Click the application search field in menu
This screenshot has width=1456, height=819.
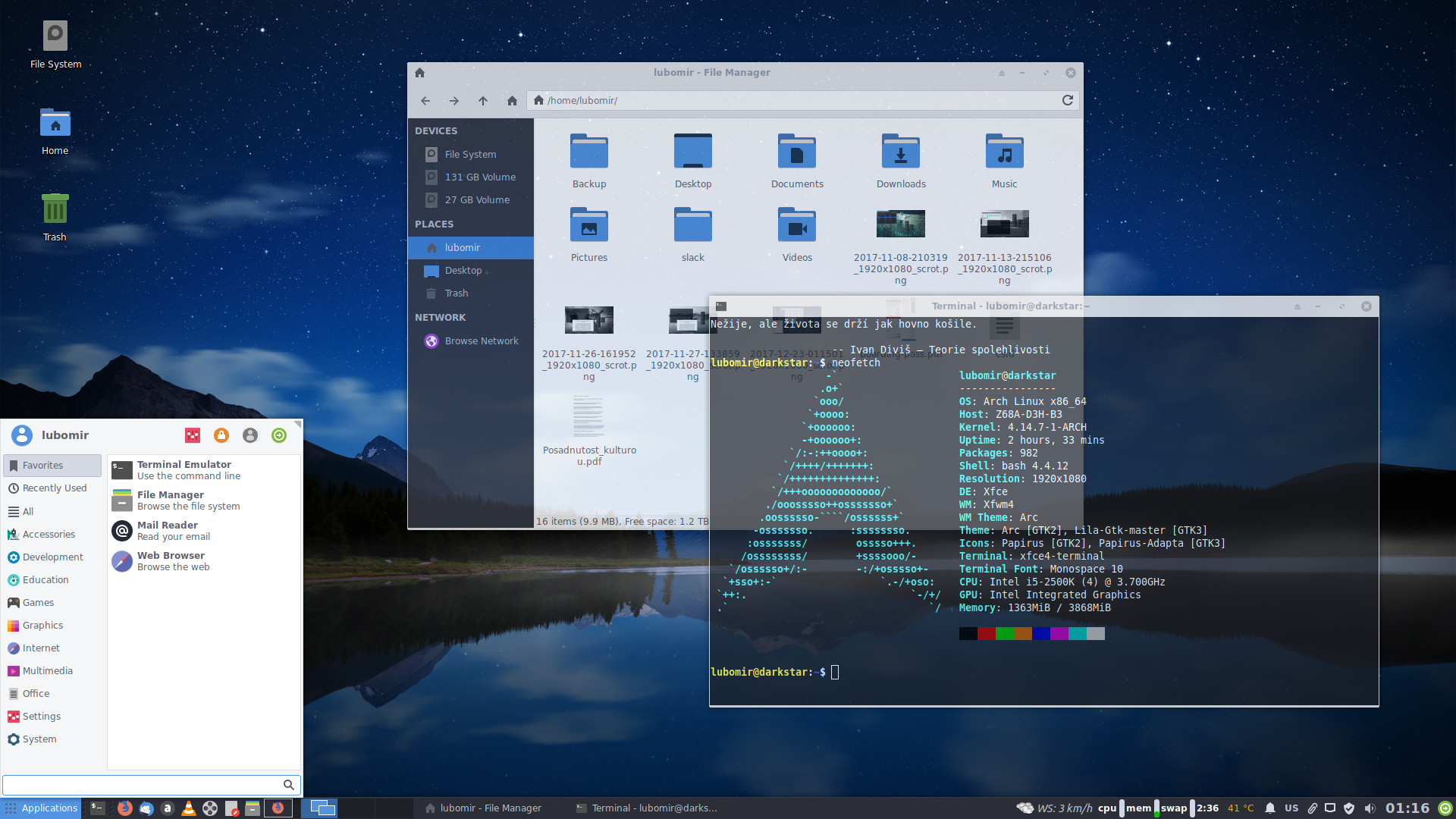152,785
